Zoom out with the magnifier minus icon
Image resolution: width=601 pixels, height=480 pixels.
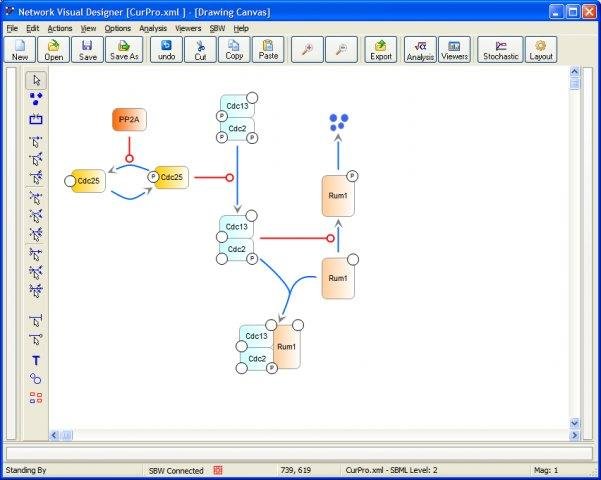pyautogui.click(x=341, y=50)
